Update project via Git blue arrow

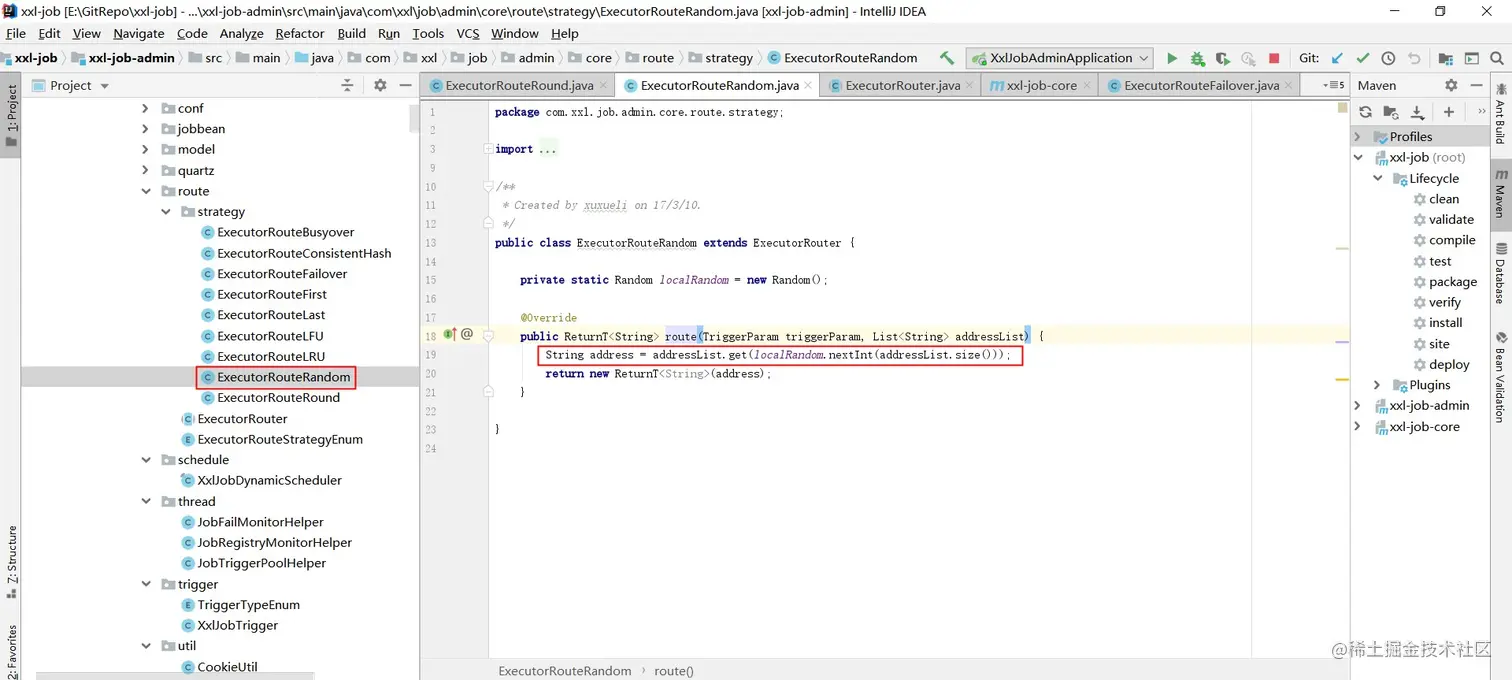(1337, 58)
